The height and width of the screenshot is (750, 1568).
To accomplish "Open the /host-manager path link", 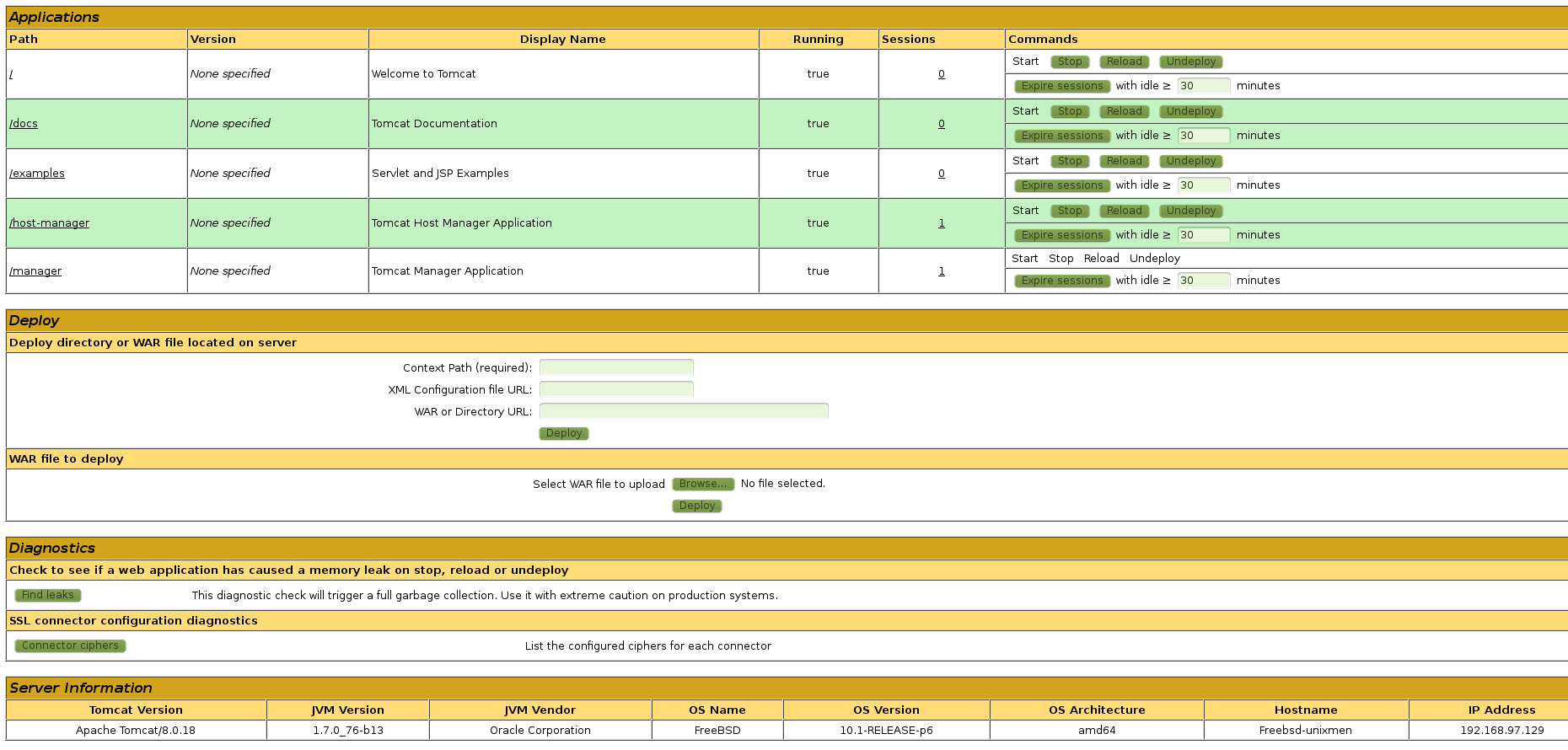I will click(x=49, y=223).
